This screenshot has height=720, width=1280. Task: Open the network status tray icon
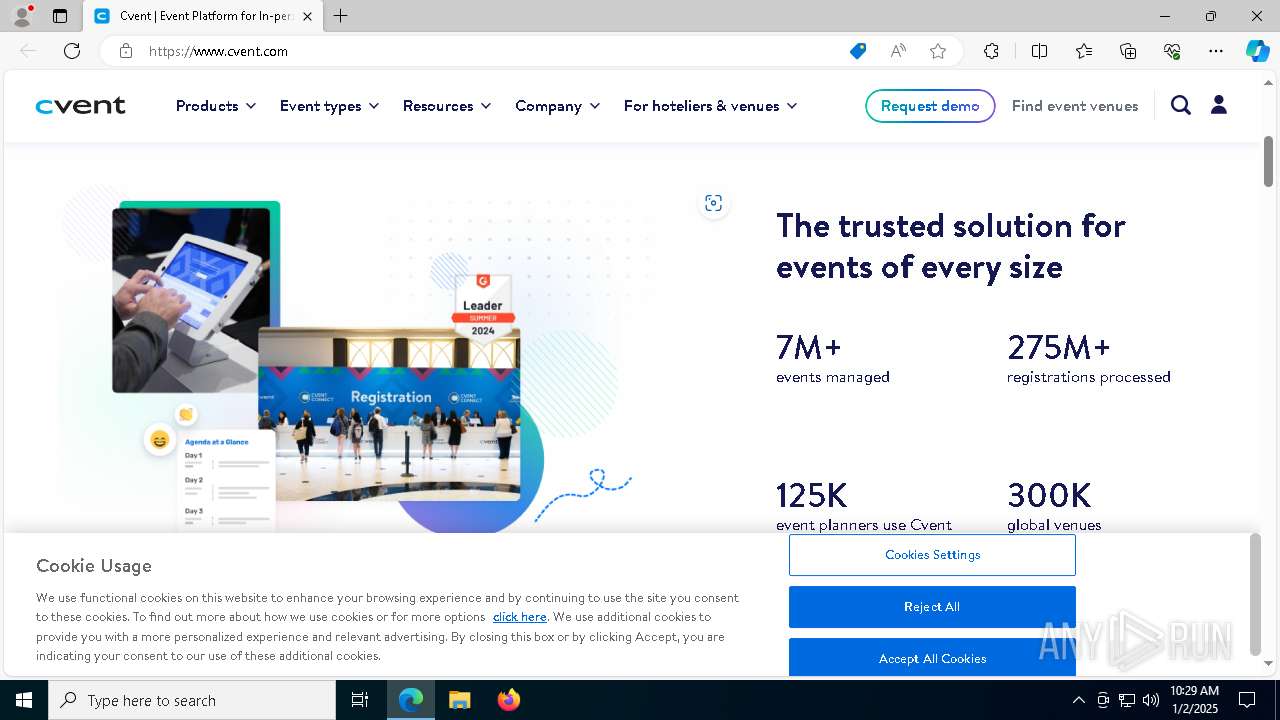point(1127,700)
